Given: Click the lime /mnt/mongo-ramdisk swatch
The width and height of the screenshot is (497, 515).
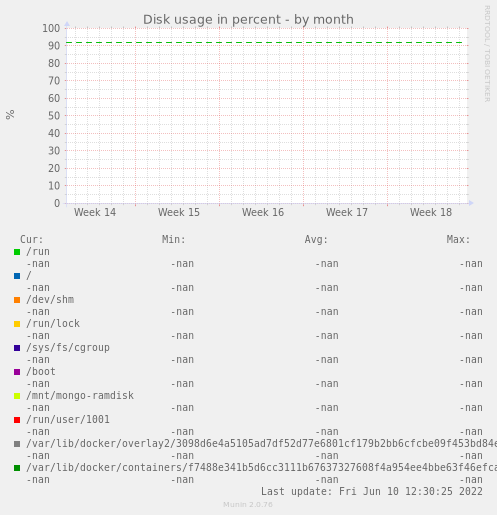Looking at the screenshot, I should click(17, 396).
